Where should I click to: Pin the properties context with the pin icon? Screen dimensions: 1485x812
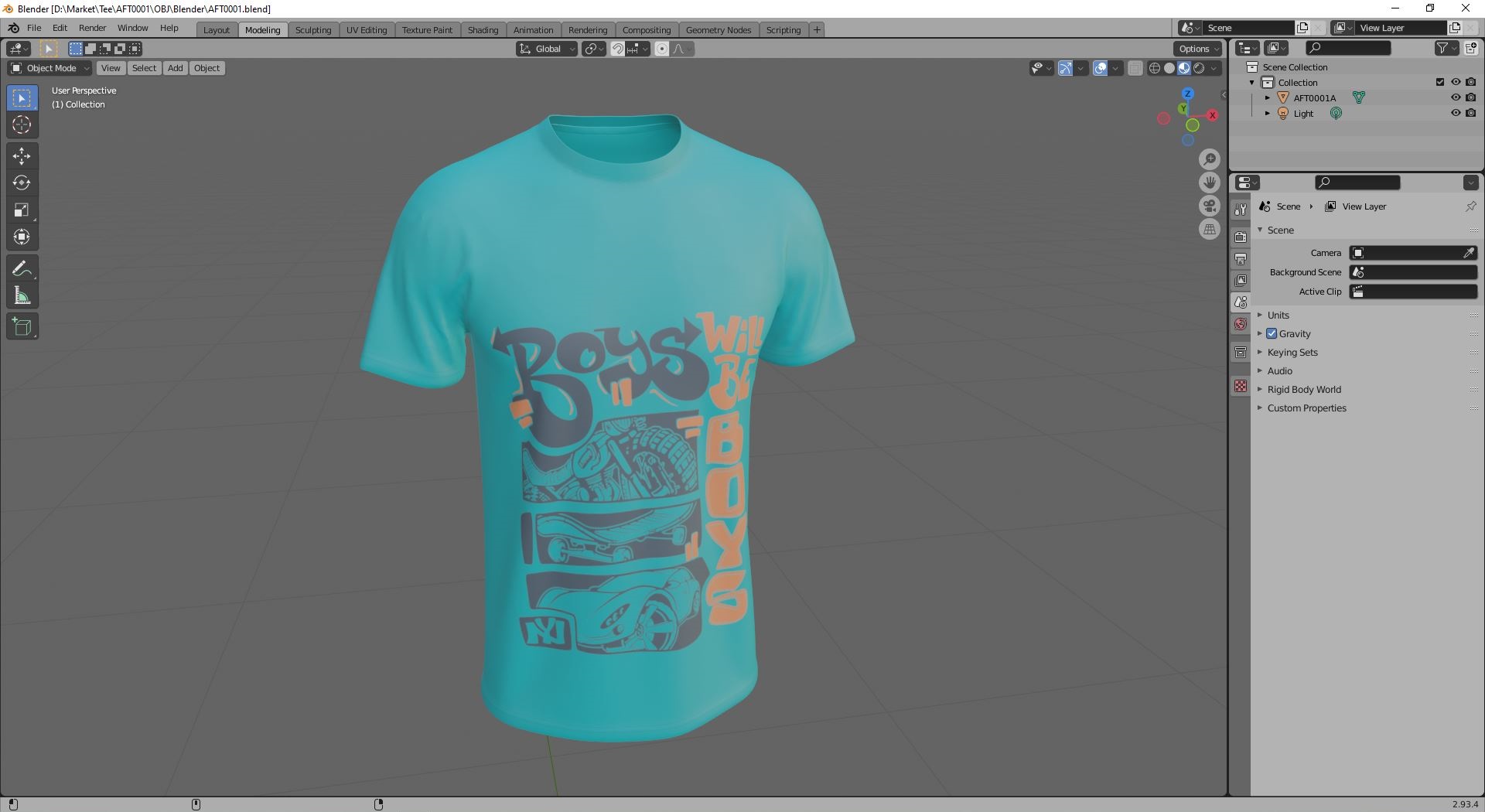[1470, 206]
